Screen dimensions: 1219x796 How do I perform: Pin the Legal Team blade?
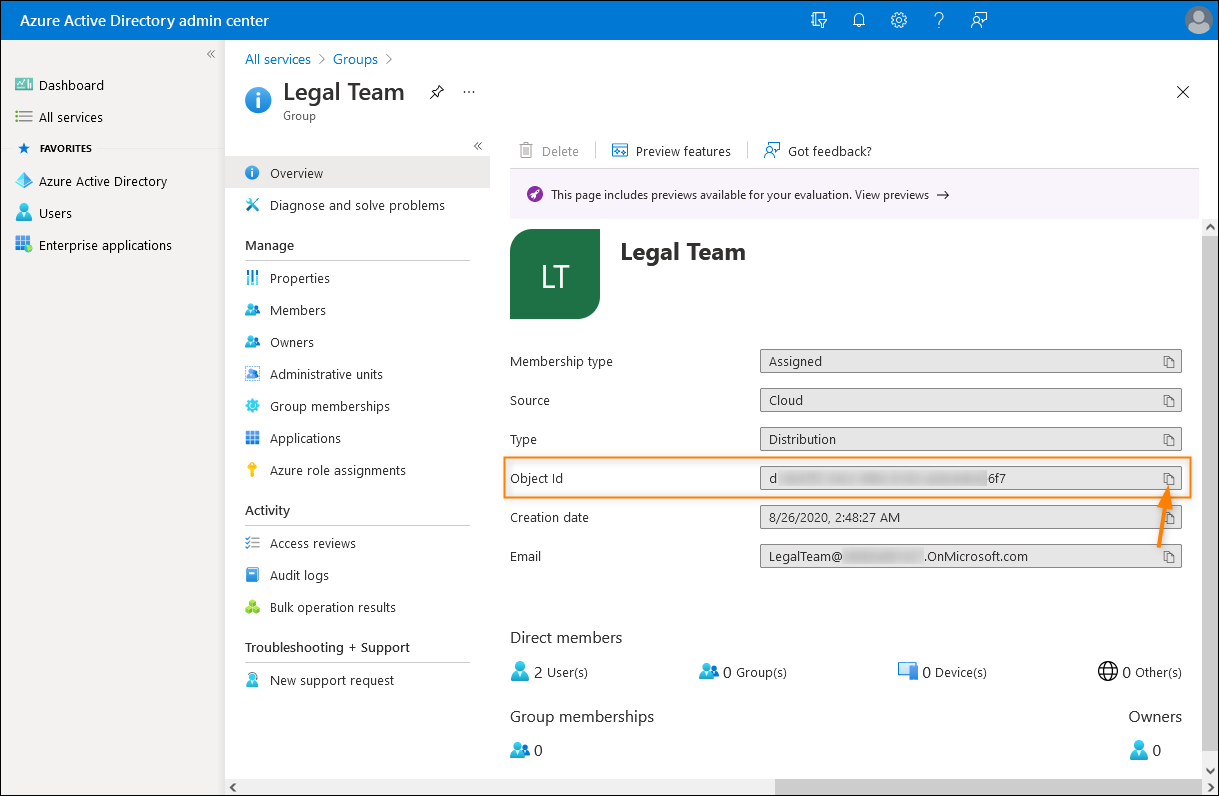[437, 92]
